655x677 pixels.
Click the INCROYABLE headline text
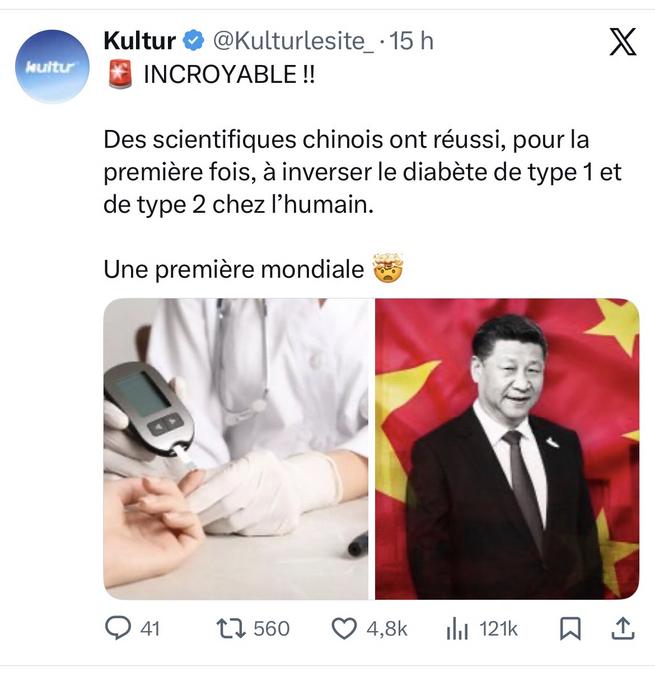click(229, 75)
